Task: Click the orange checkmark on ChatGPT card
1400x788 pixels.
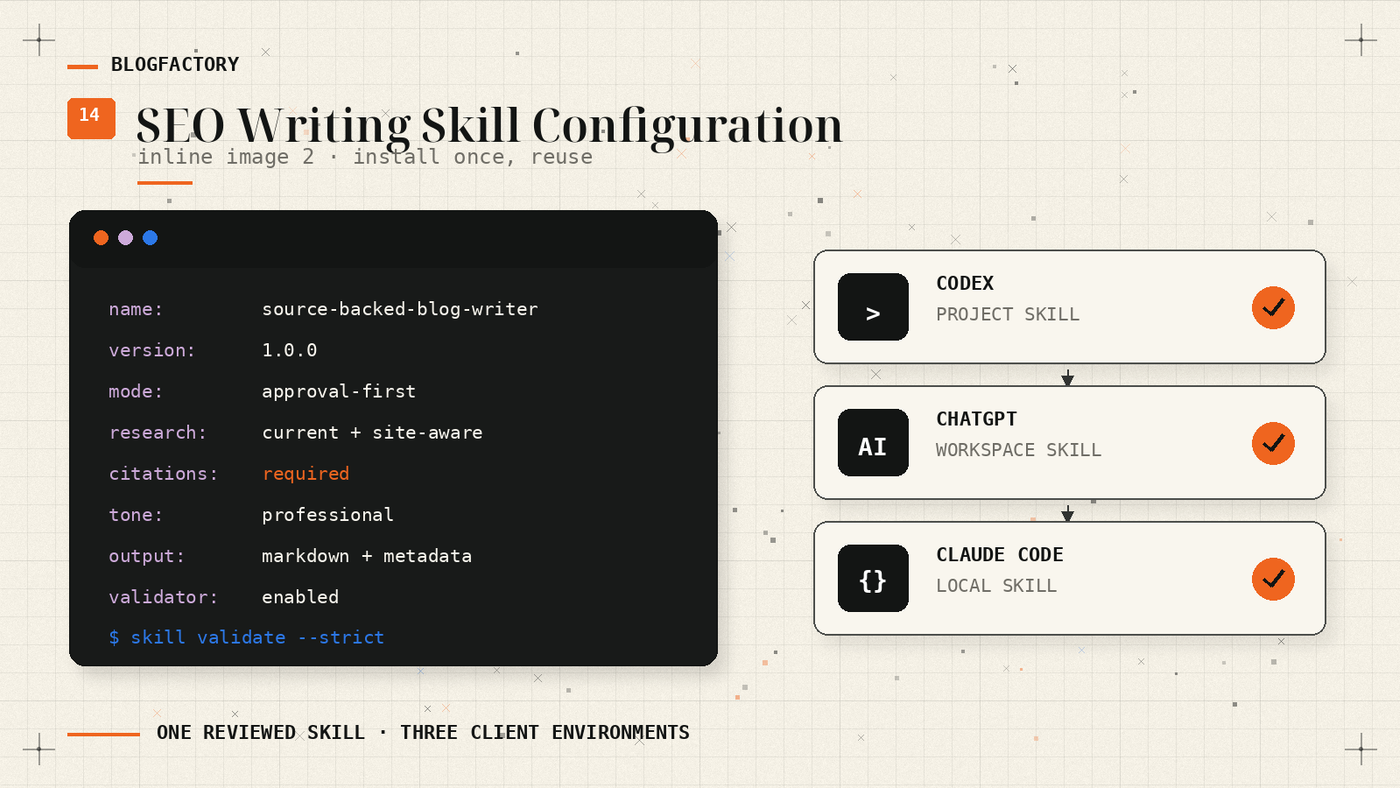Action: tap(1273, 443)
